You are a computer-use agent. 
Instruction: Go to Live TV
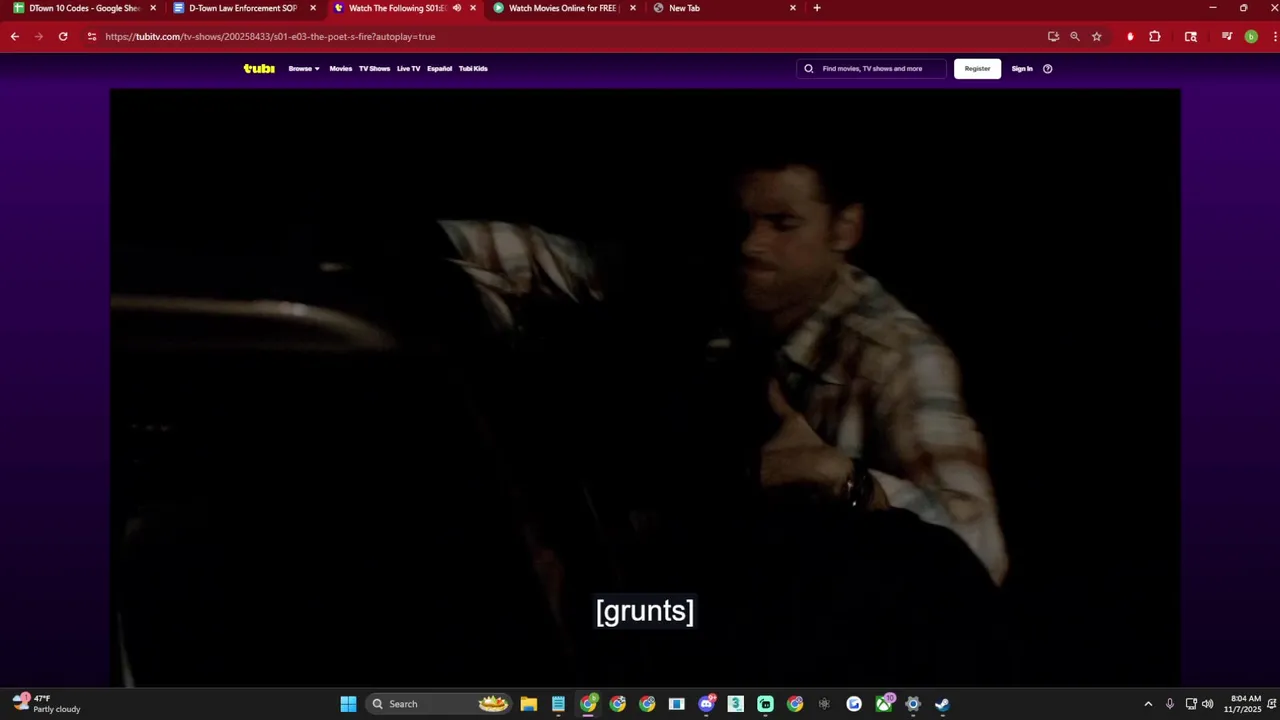[x=408, y=69]
